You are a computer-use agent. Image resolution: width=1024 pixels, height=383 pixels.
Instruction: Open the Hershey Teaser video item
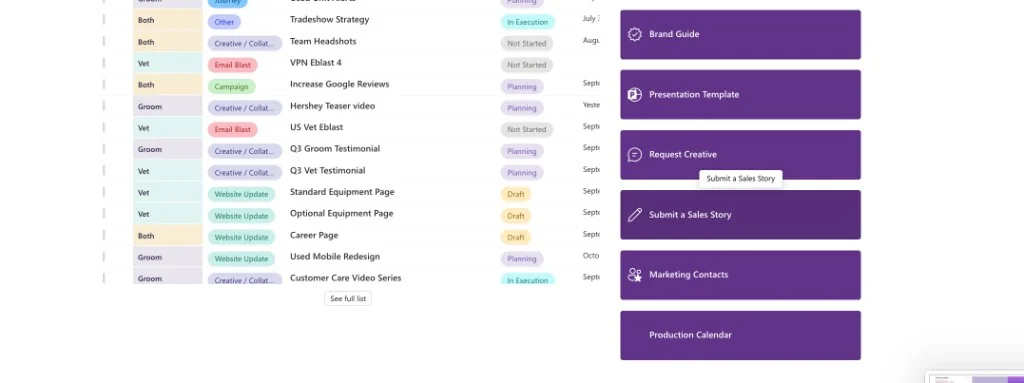tap(332, 106)
